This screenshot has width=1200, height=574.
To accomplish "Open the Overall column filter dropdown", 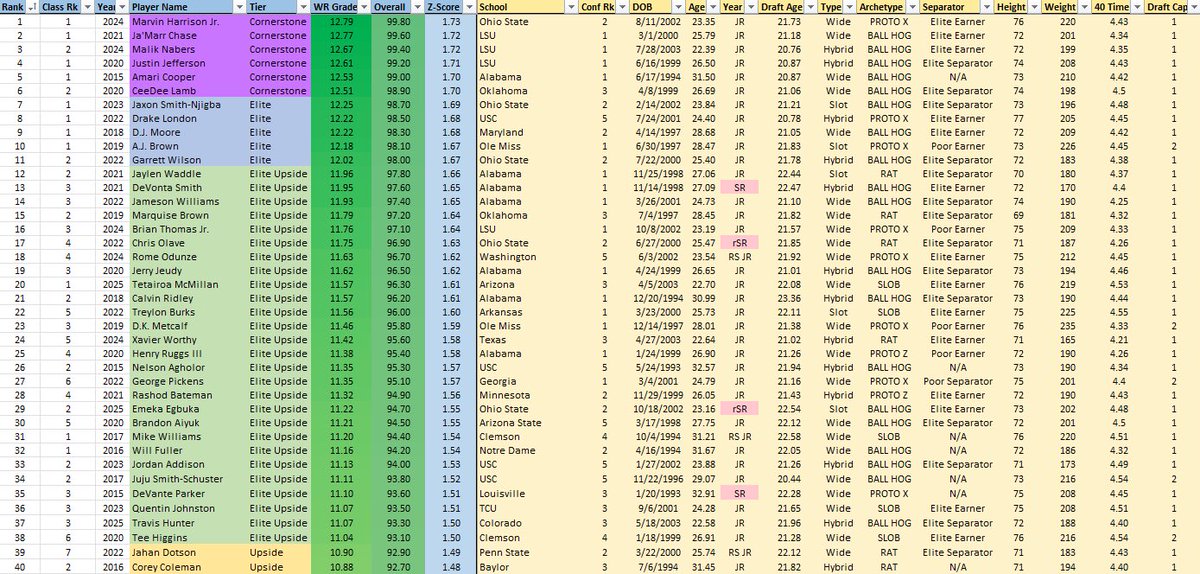I will click(417, 6).
